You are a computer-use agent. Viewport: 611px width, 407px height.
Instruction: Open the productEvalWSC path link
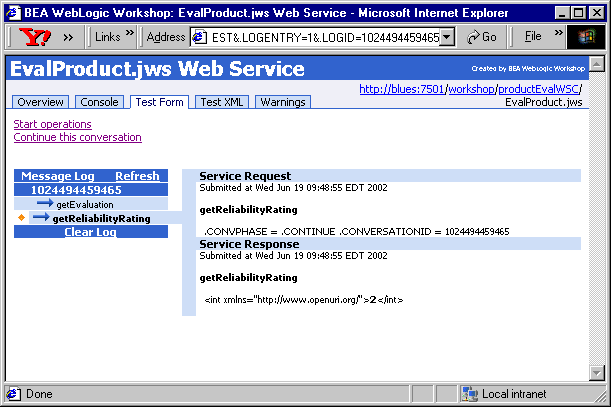pyautogui.click(x=539, y=89)
